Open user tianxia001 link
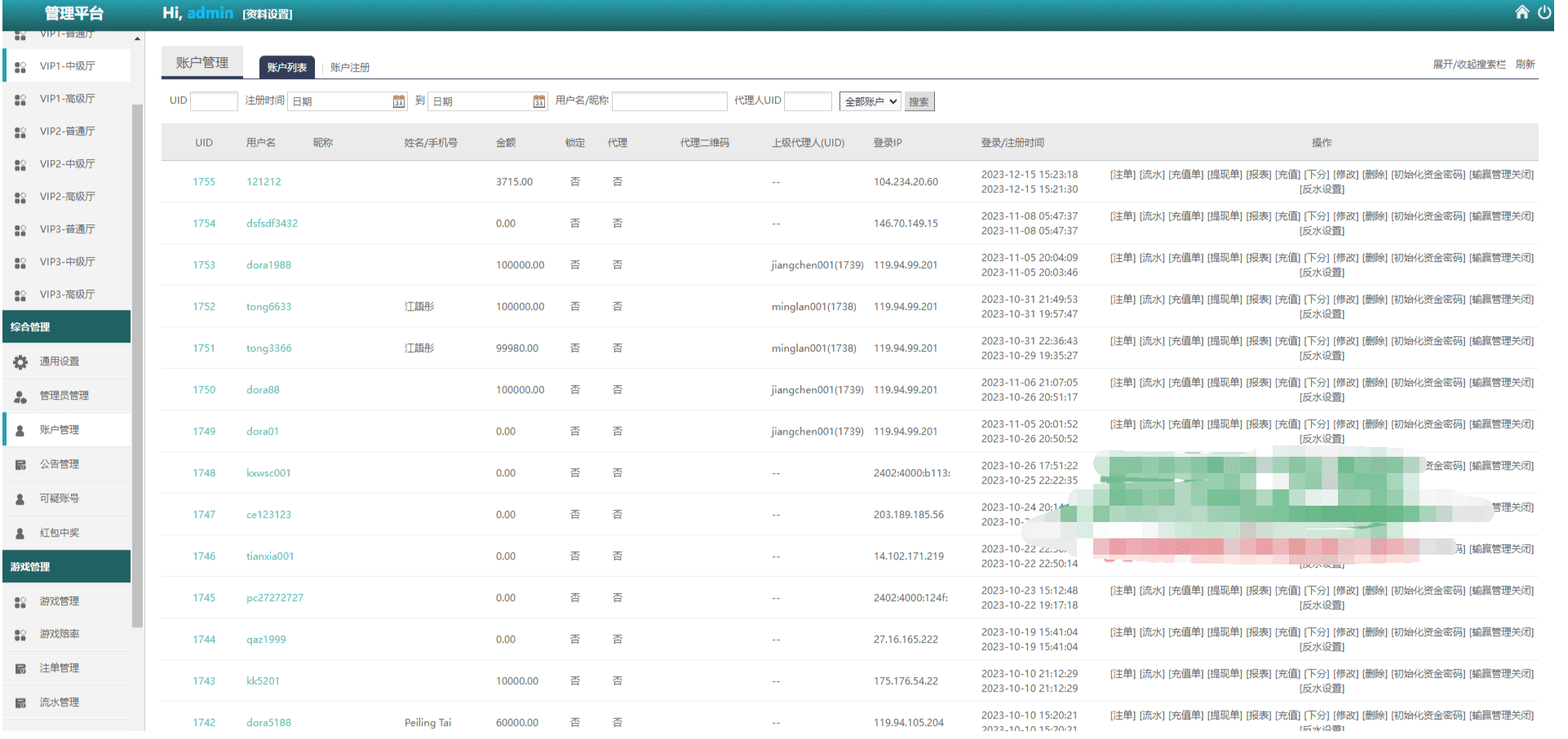This screenshot has height=739, width=1568. point(270,556)
